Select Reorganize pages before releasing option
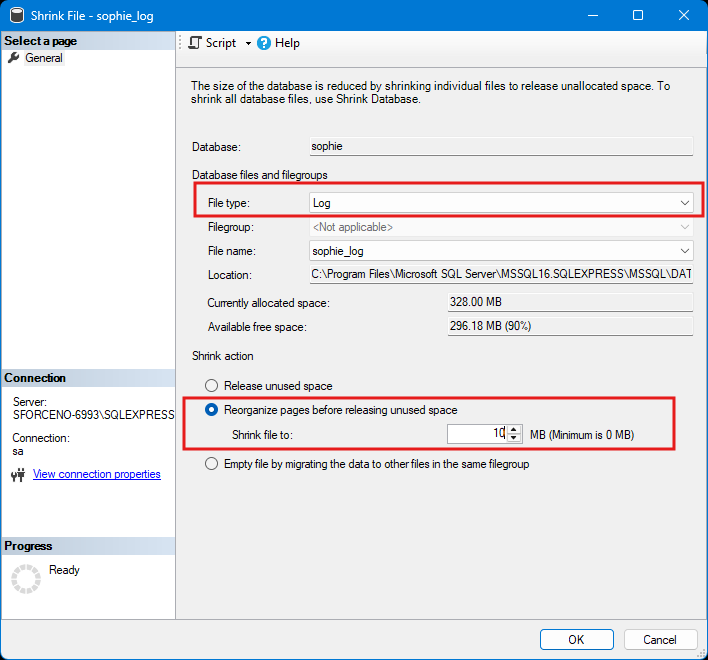The width and height of the screenshot is (708, 660). tap(211, 410)
